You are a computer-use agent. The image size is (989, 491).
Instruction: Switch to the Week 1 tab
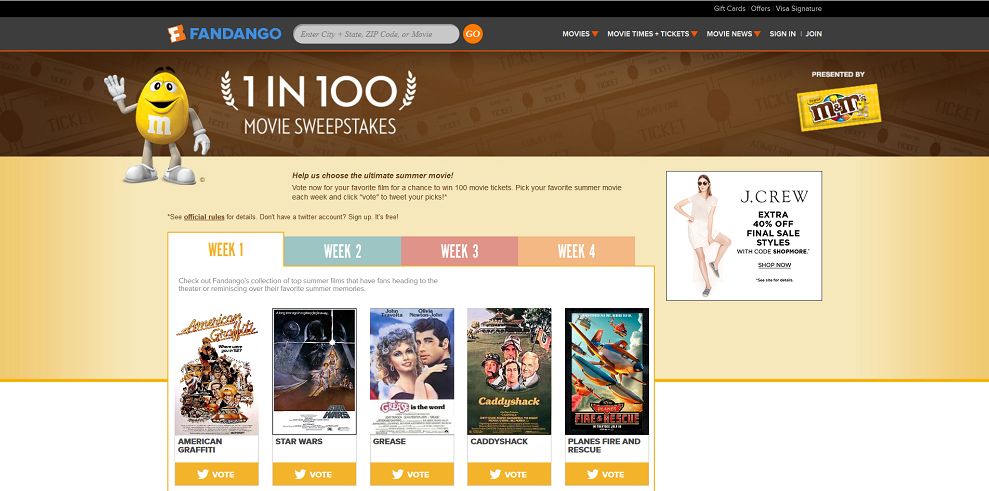pos(226,250)
